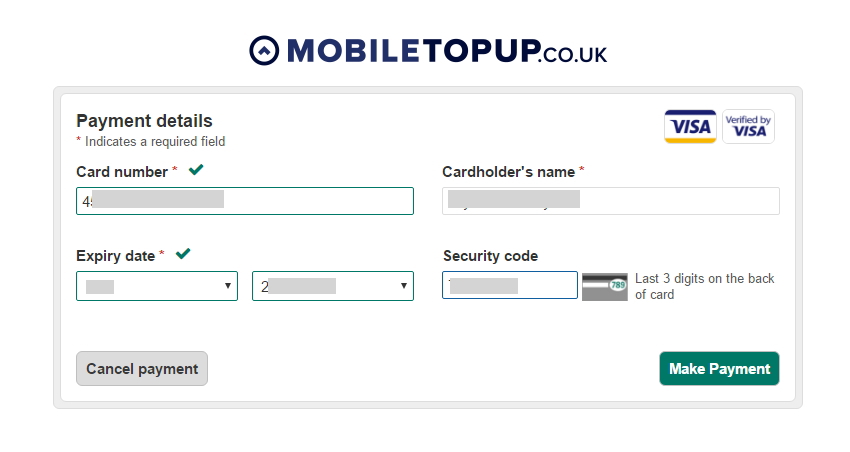
Task: Click the Payment details heading
Action: [144, 120]
